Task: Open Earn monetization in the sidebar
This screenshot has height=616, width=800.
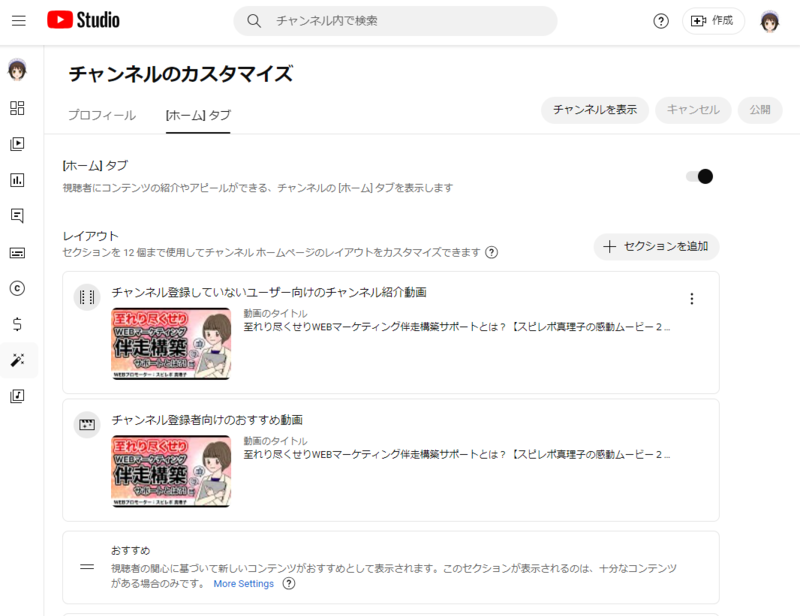Action: 17,324
